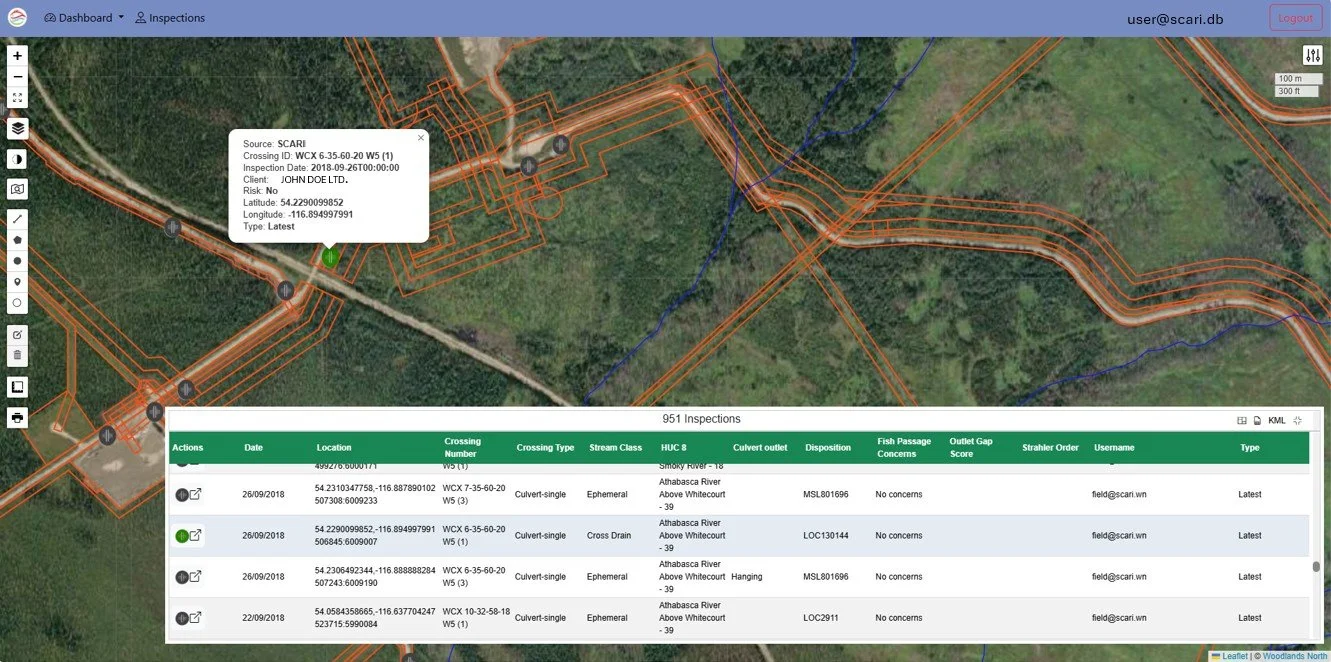The image size is (1331, 662).
Task: Sort by Crossing Number column
Action: tap(463, 448)
